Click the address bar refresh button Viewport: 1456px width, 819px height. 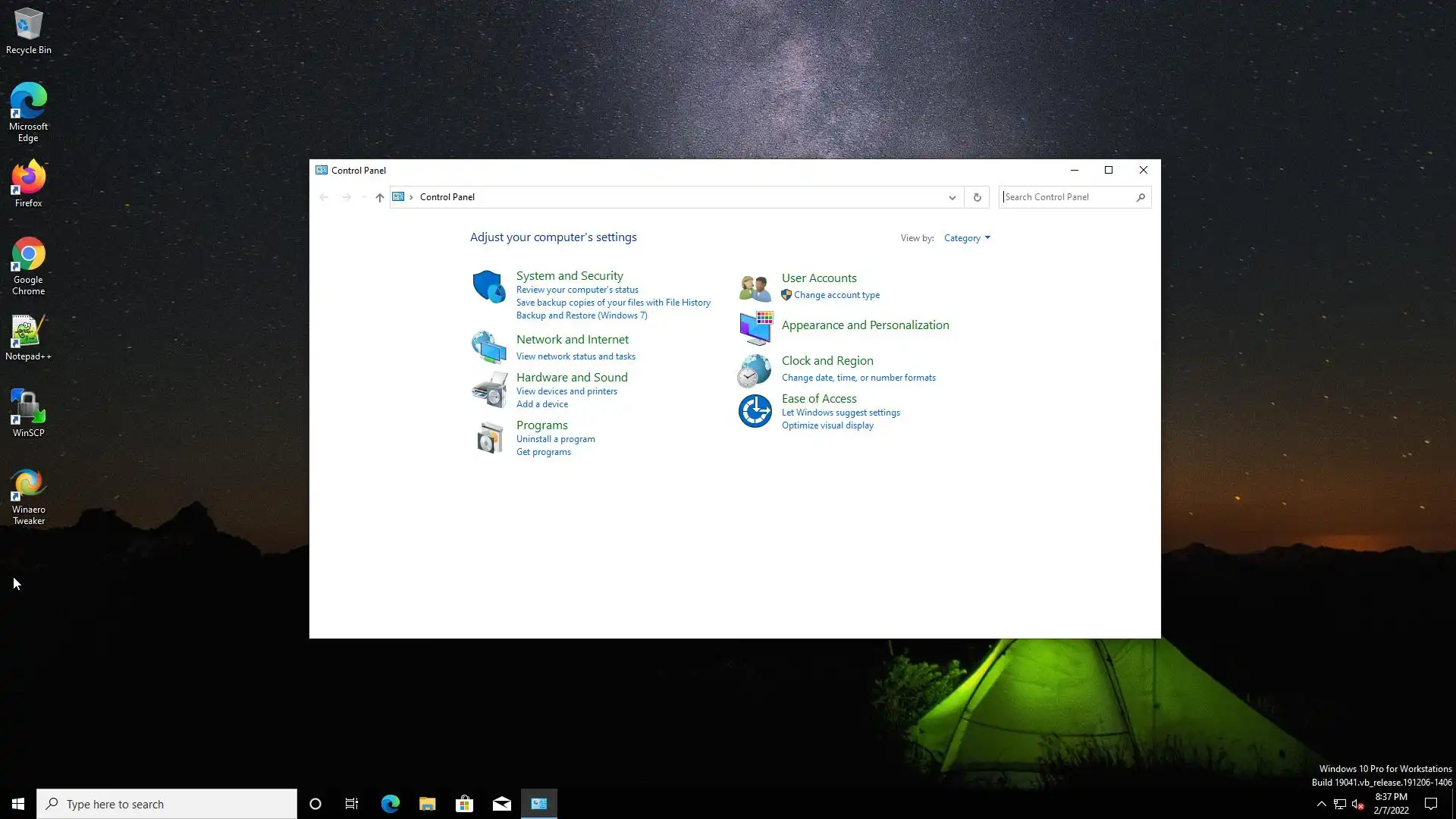coord(977,197)
